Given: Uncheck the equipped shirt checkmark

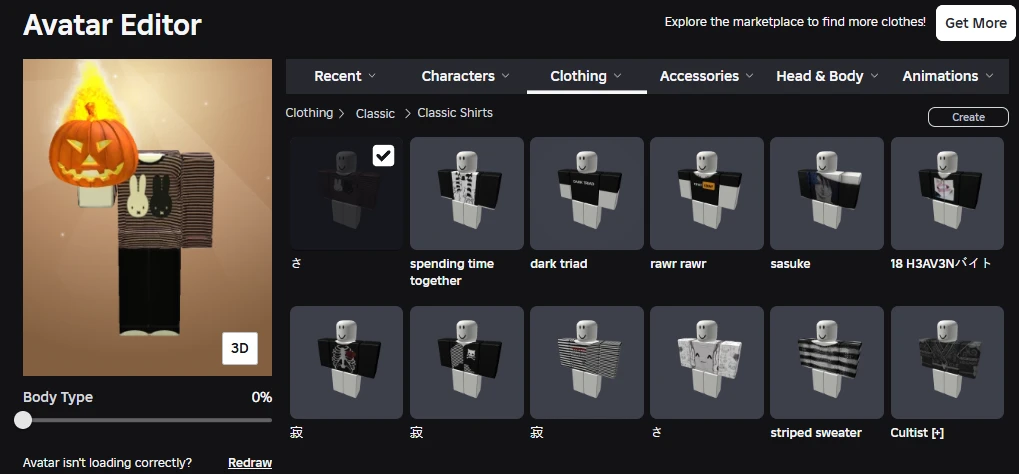Looking at the screenshot, I should click(x=383, y=155).
